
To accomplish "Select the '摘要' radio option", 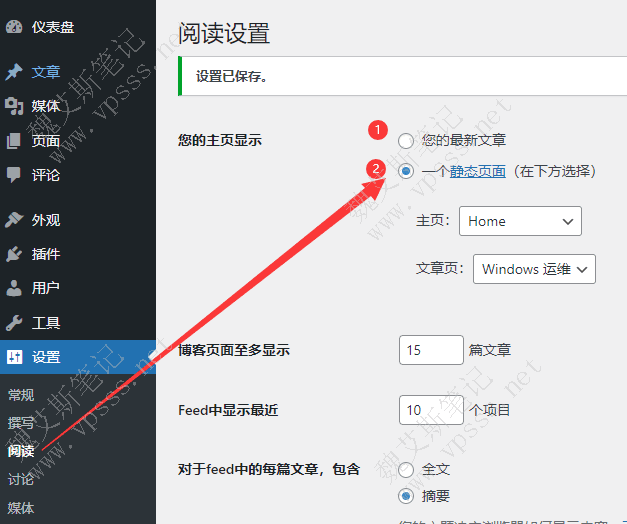I will coord(405,496).
